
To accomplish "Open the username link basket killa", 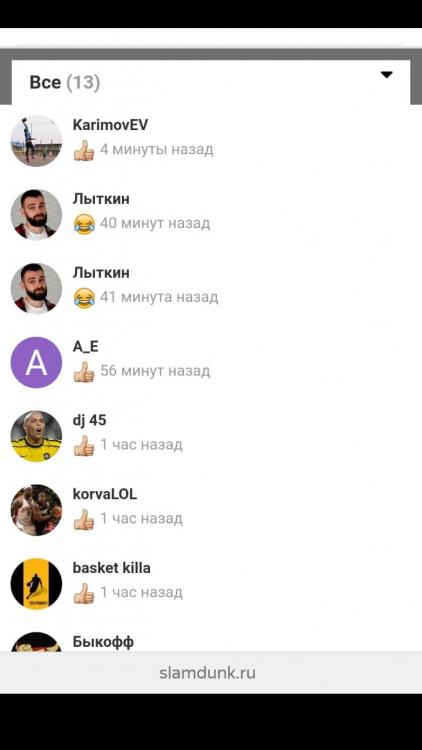I will (x=111, y=568).
